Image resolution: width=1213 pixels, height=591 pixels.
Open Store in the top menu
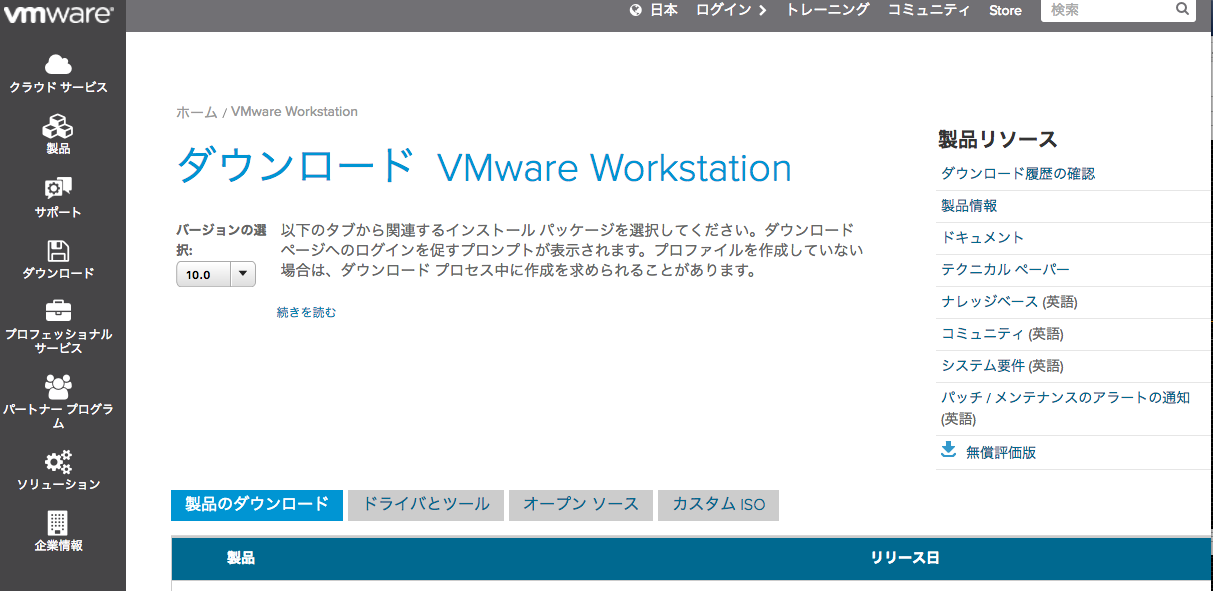[x=1005, y=10]
